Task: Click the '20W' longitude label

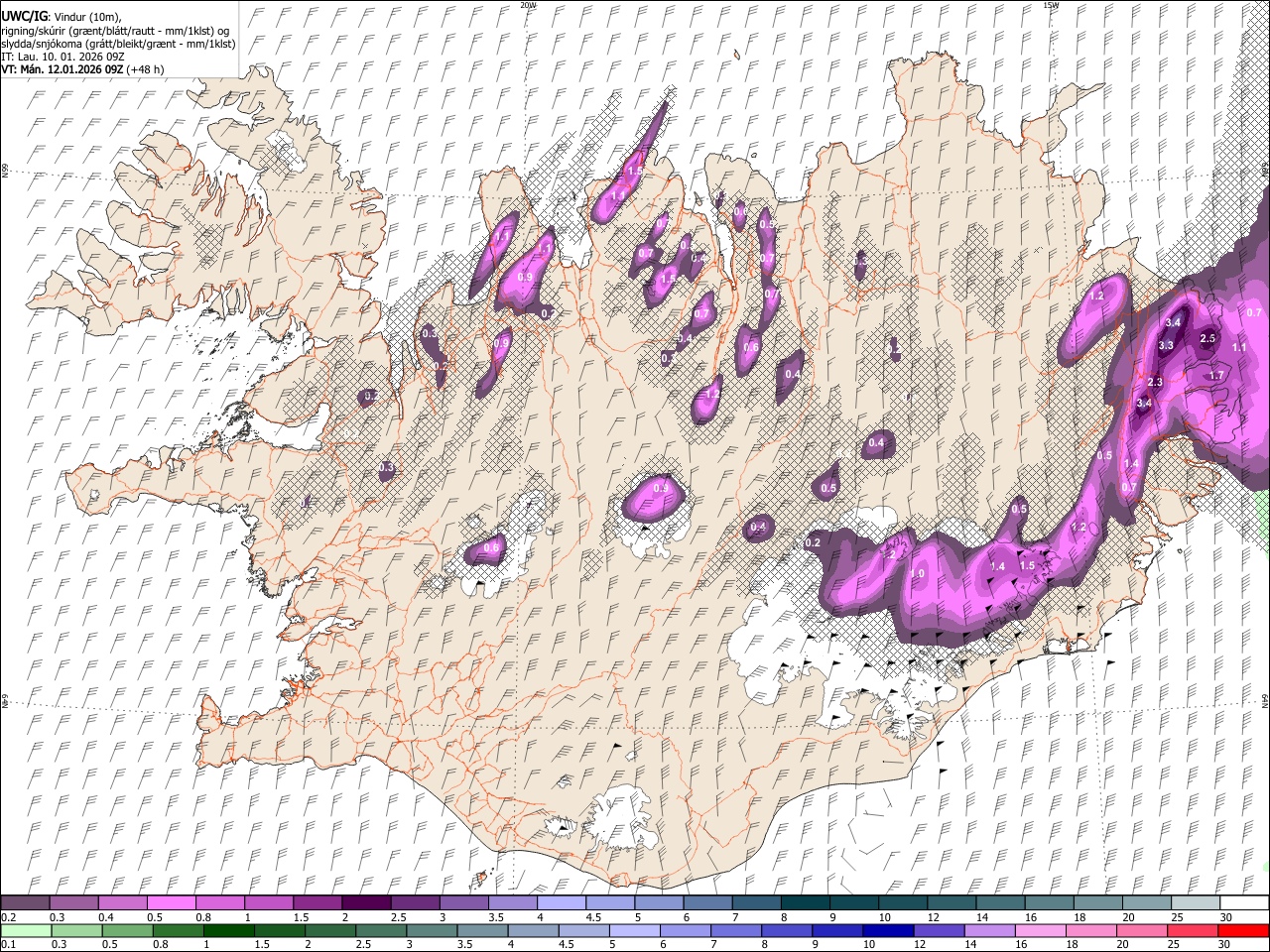Action: pos(528,5)
